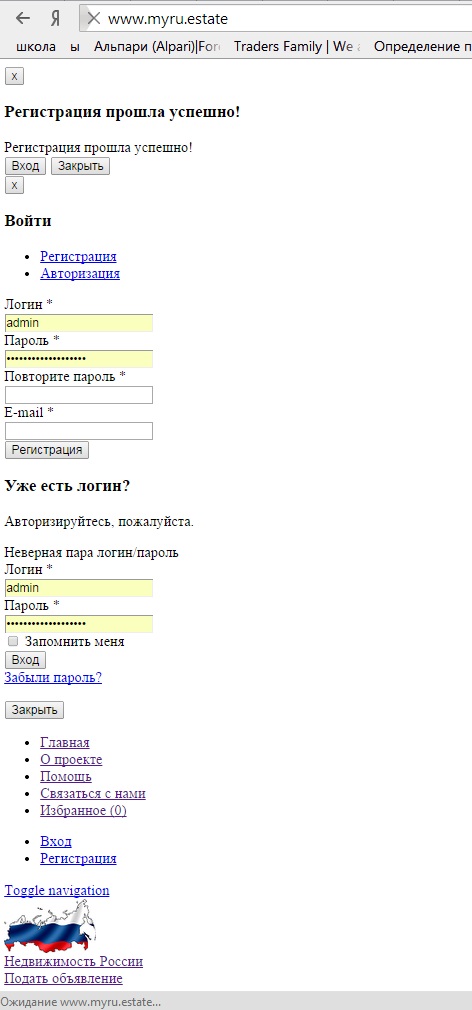Click Закрыть button below Забыли пароль
The height and width of the screenshot is (1010, 472).
coord(34,710)
